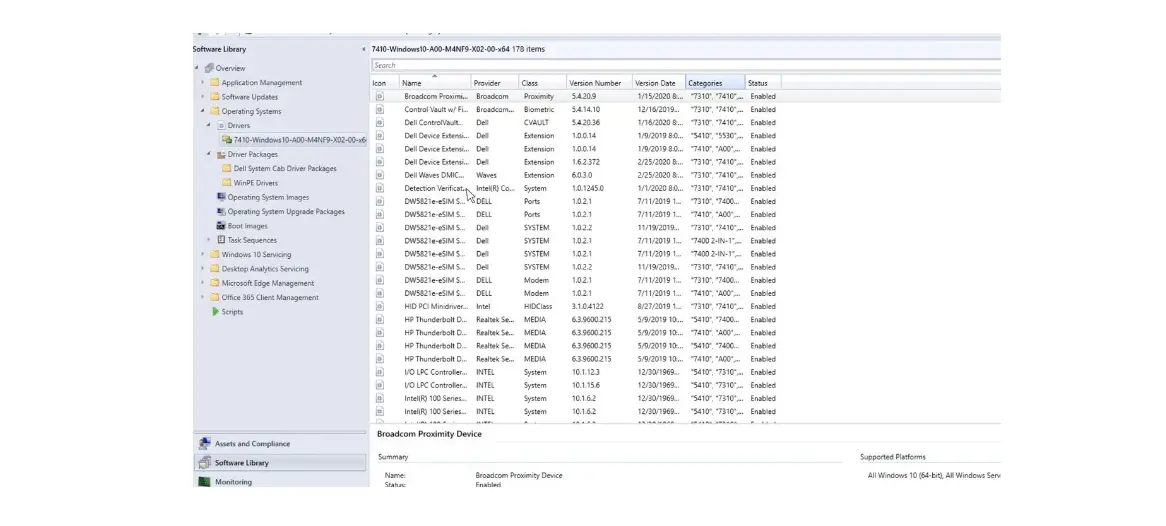Click version number 5.4.14.10 cell

pyautogui.click(x=585, y=109)
